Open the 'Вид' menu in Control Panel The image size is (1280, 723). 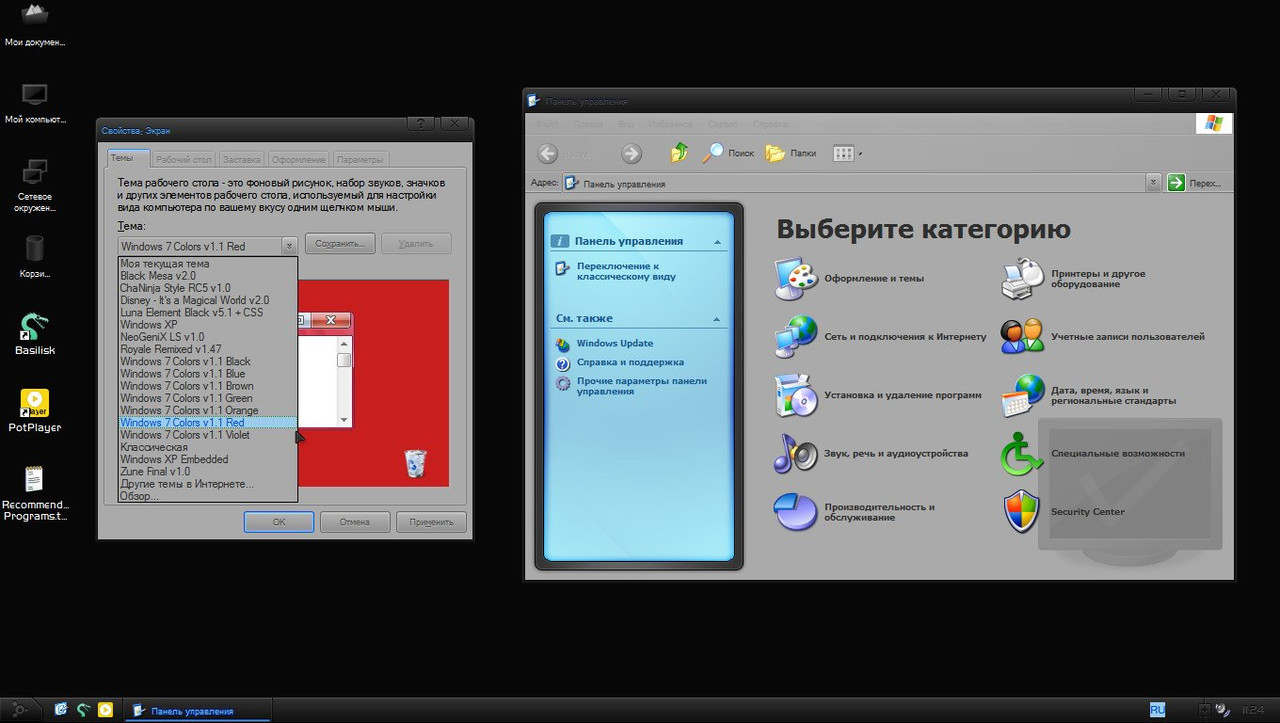coord(626,124)
